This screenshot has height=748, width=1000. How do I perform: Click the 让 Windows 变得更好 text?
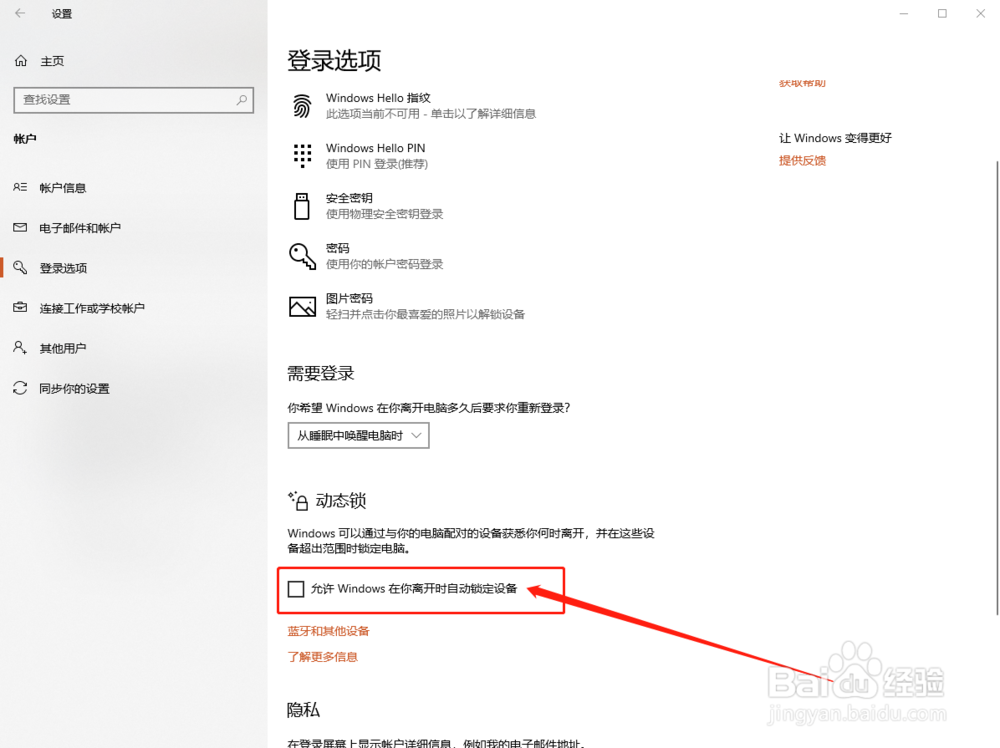click(x=835, y=138)
